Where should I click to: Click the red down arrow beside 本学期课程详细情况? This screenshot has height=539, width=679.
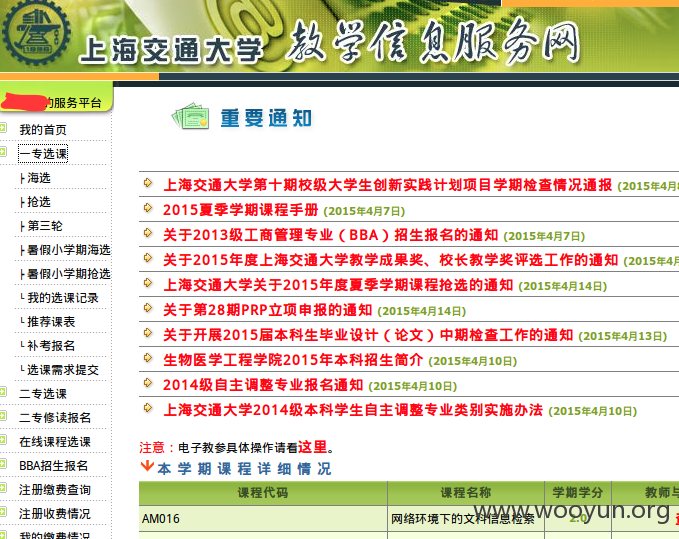[x=147, y=466]
